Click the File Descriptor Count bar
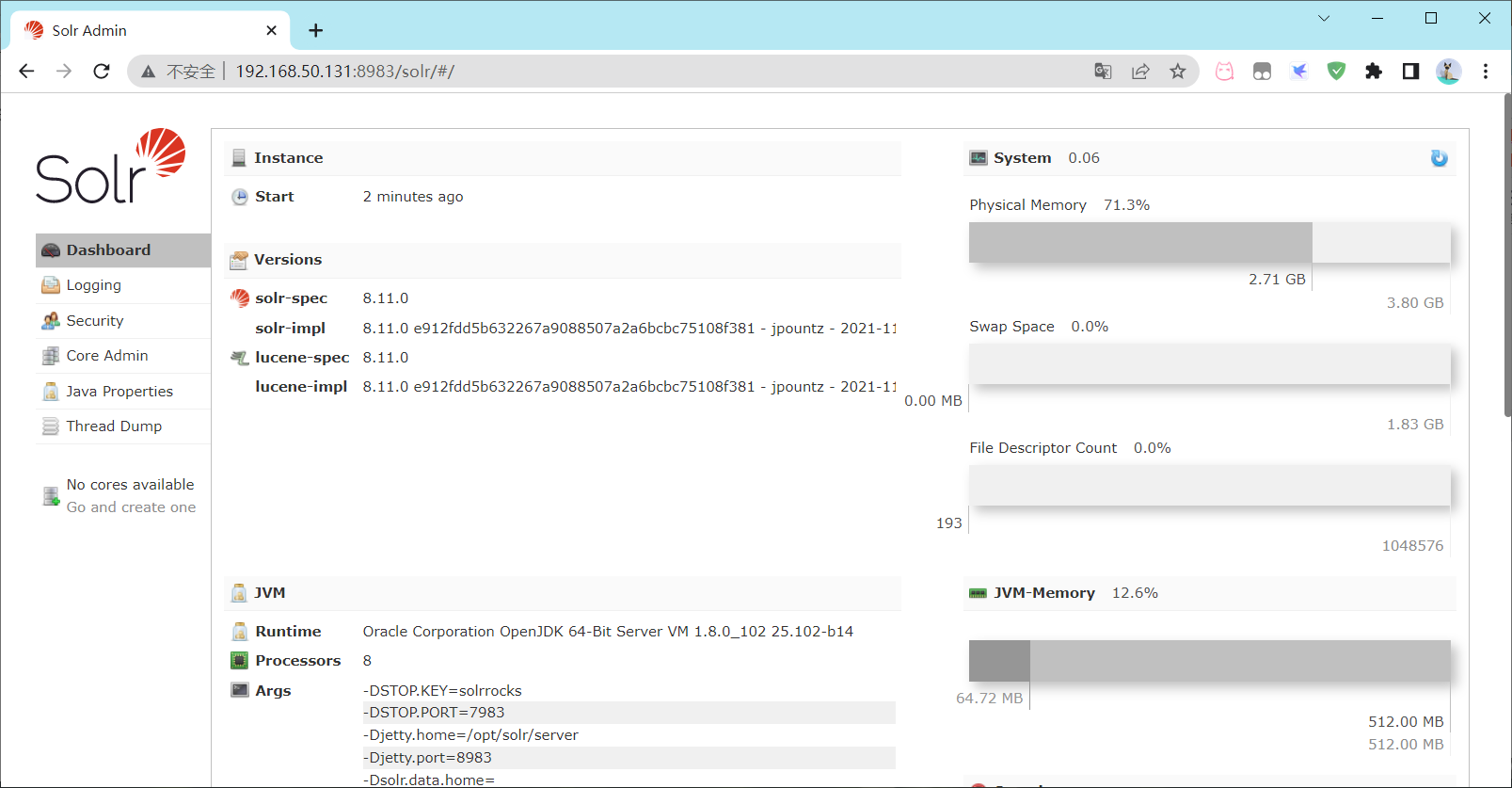The height and width of the screenshot is (788, 1512). click(x=1210, y=486)
